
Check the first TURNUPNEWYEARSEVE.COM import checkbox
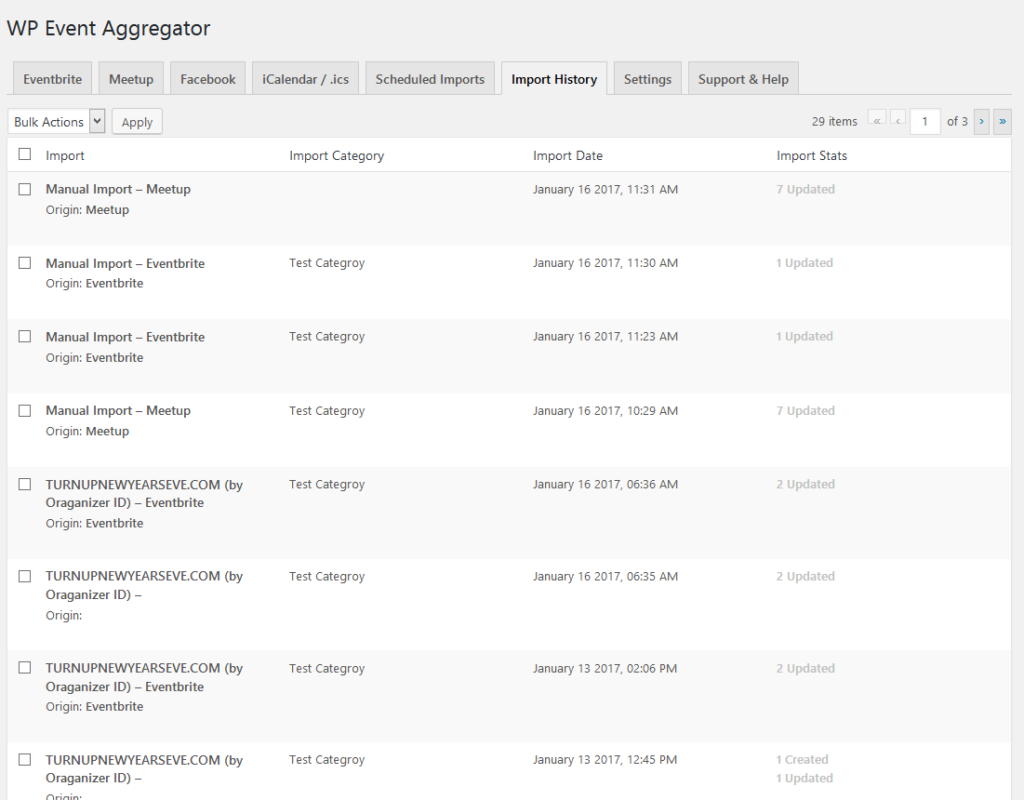pos(25,483)
